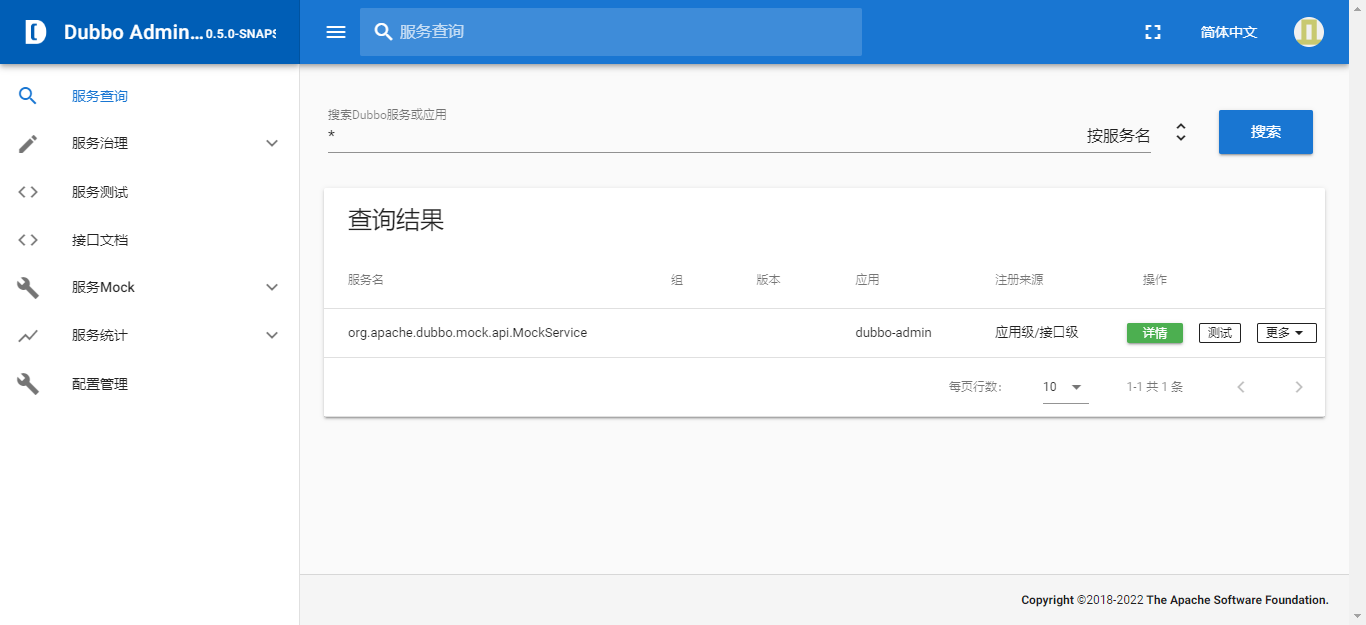
Task: Select 服务查询 in the sidebar menu
Action: [x=97, y=95]
